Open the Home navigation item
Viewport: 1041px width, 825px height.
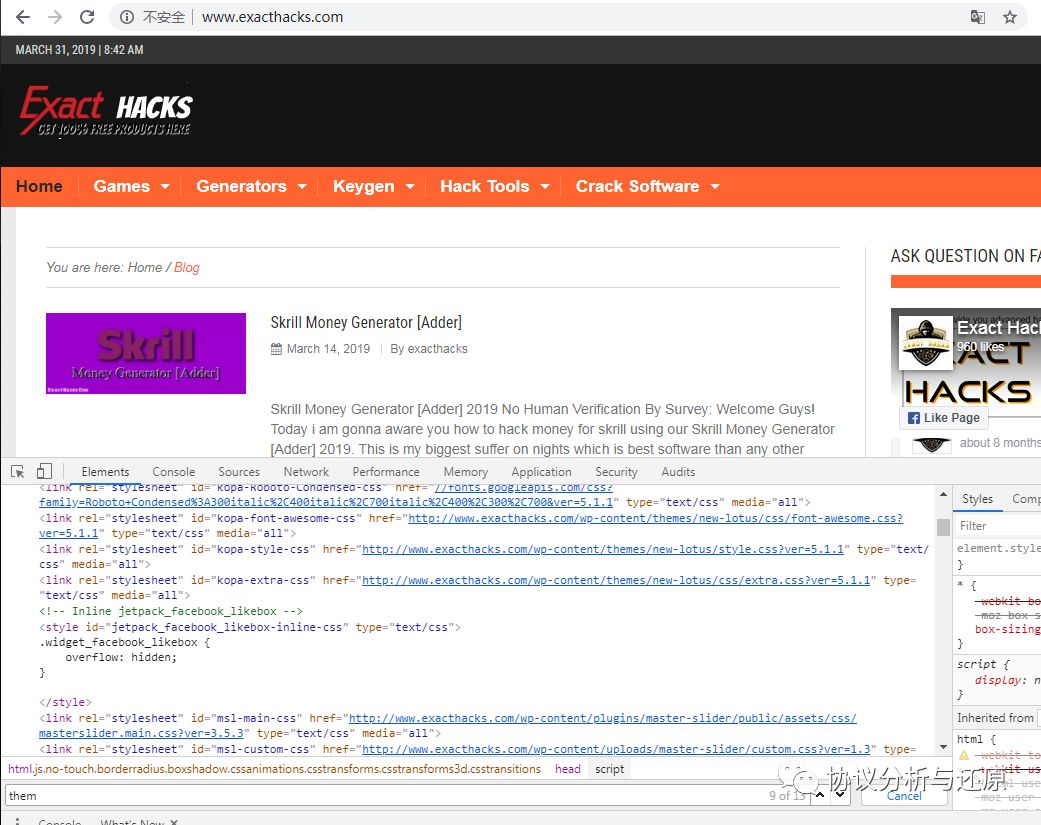(x=39, y=187)
